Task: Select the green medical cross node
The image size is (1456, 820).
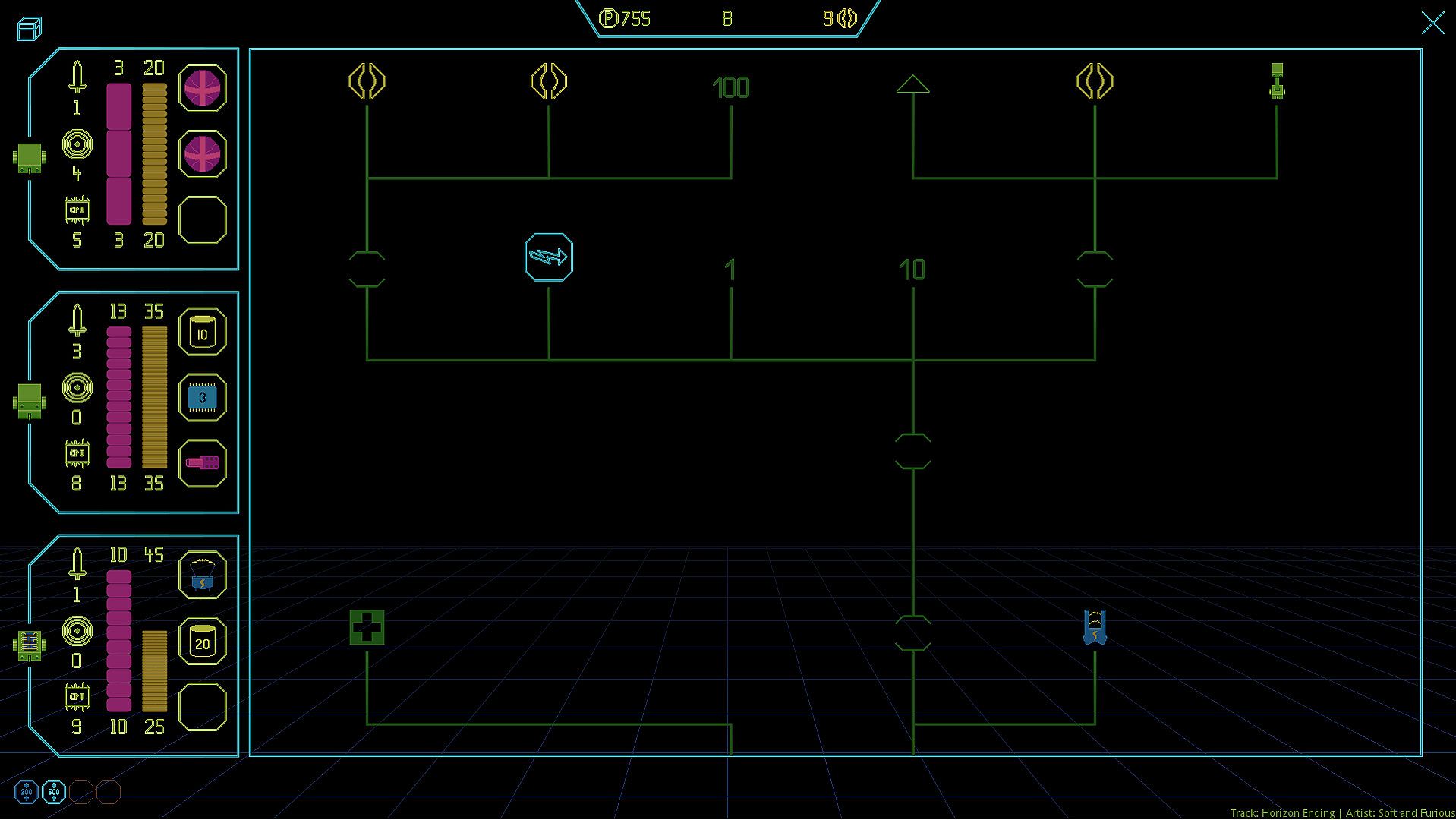Action: [x=367, y=628]
